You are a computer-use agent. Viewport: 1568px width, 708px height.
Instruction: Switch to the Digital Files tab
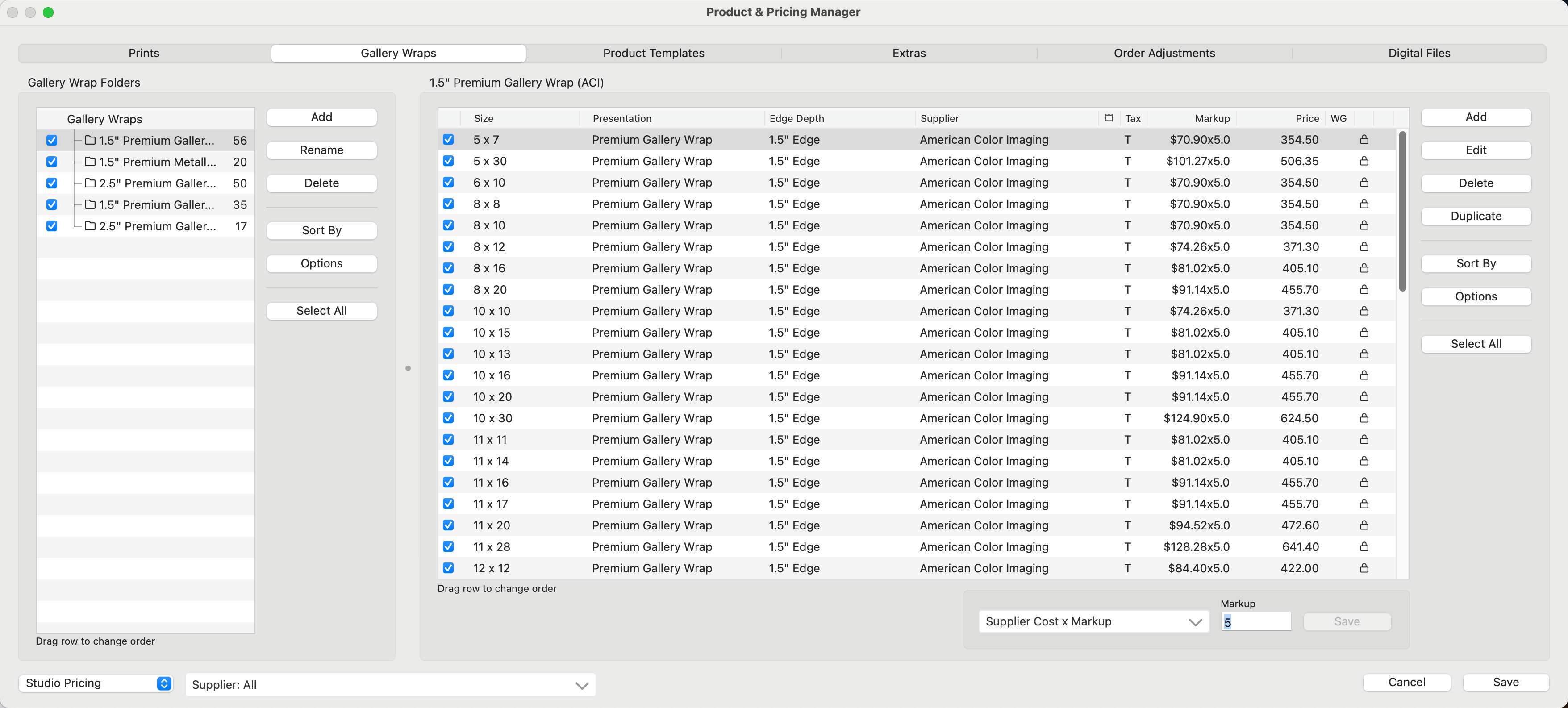pyautogui.click(x=1418, y=53)
